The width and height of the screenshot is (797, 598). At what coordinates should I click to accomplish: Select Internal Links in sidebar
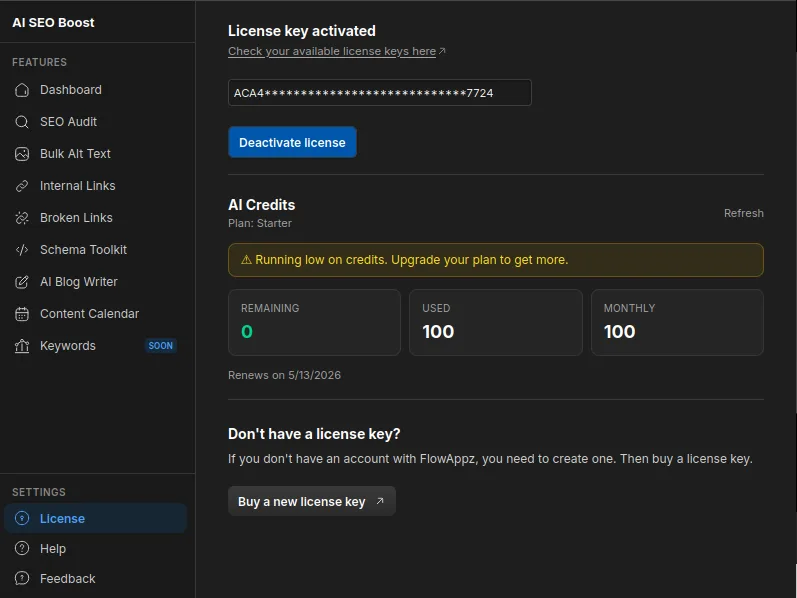pyautogui.click(x=98, y=186)
